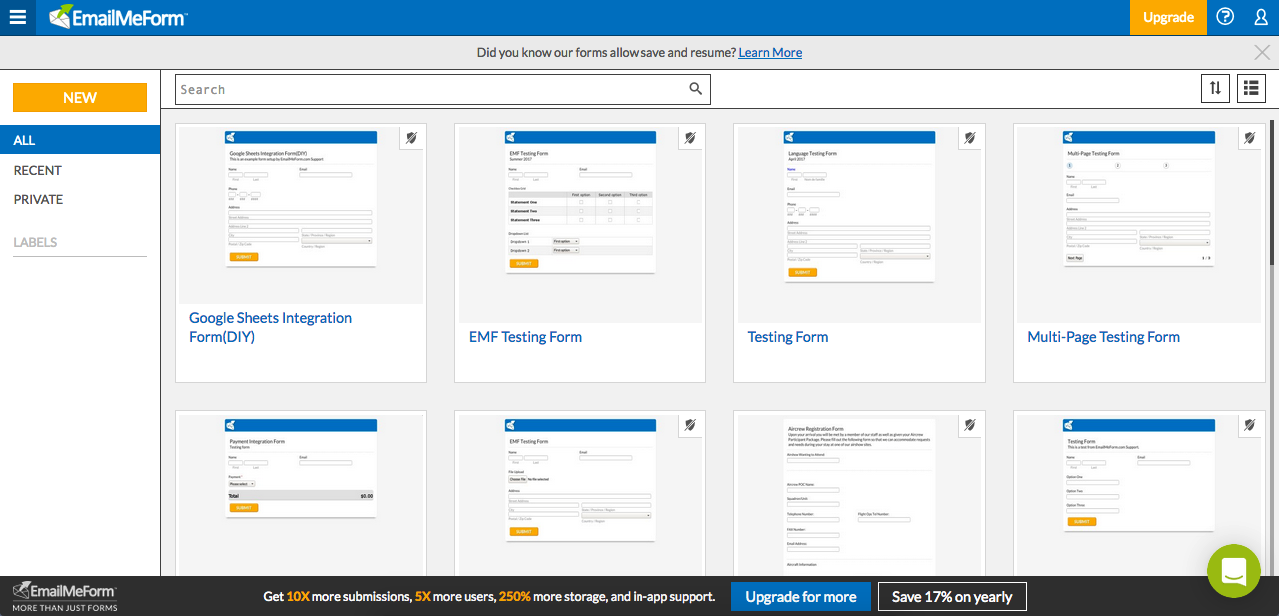Click the EMF Testing Form Summer 2017 thumbnail

(x=580, y=225)
